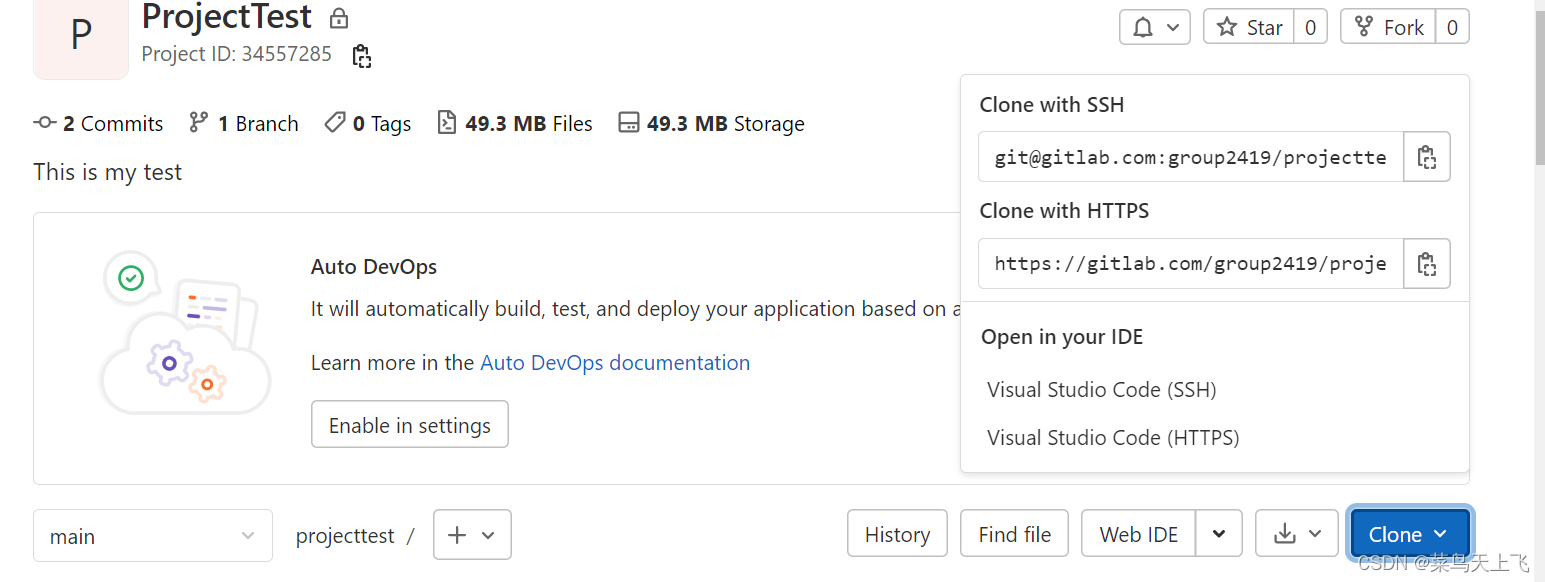The height and width of the screenshot is (582, 1545).
Task: Fork the ProjectTest repository
Action: (x=1388, y=27)
